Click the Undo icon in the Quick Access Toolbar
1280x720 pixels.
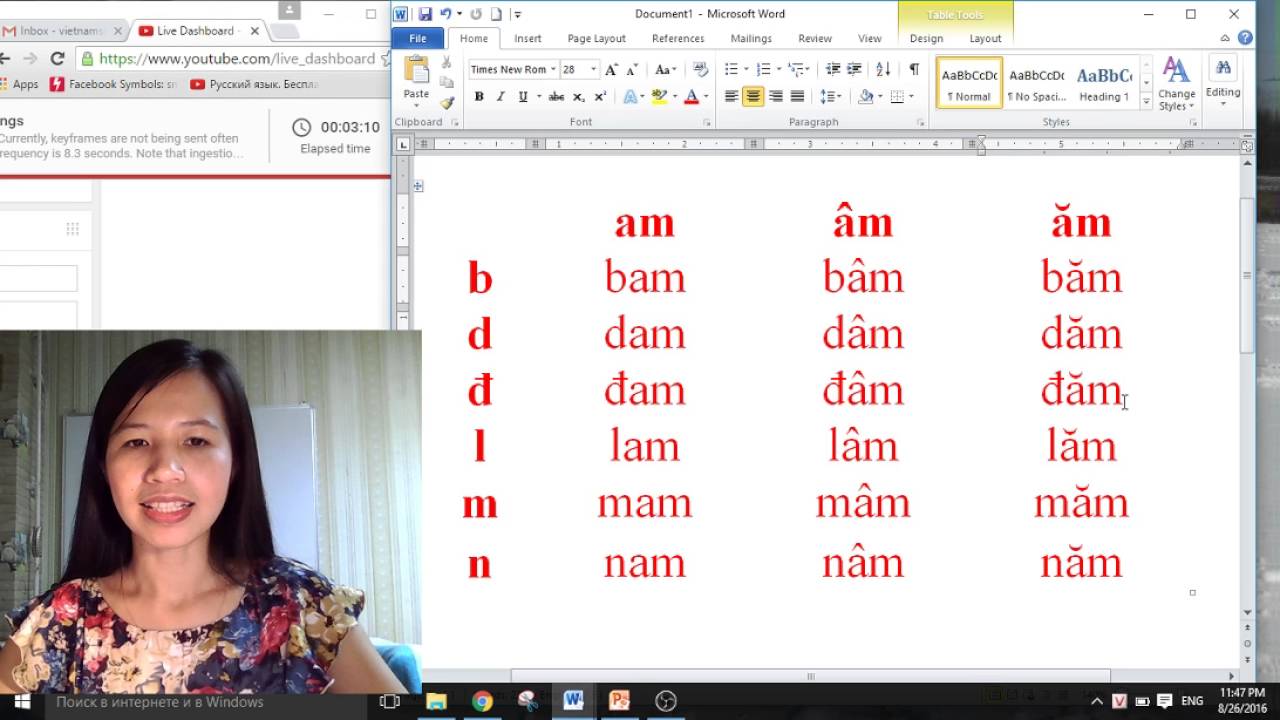[x=446, y=14]
